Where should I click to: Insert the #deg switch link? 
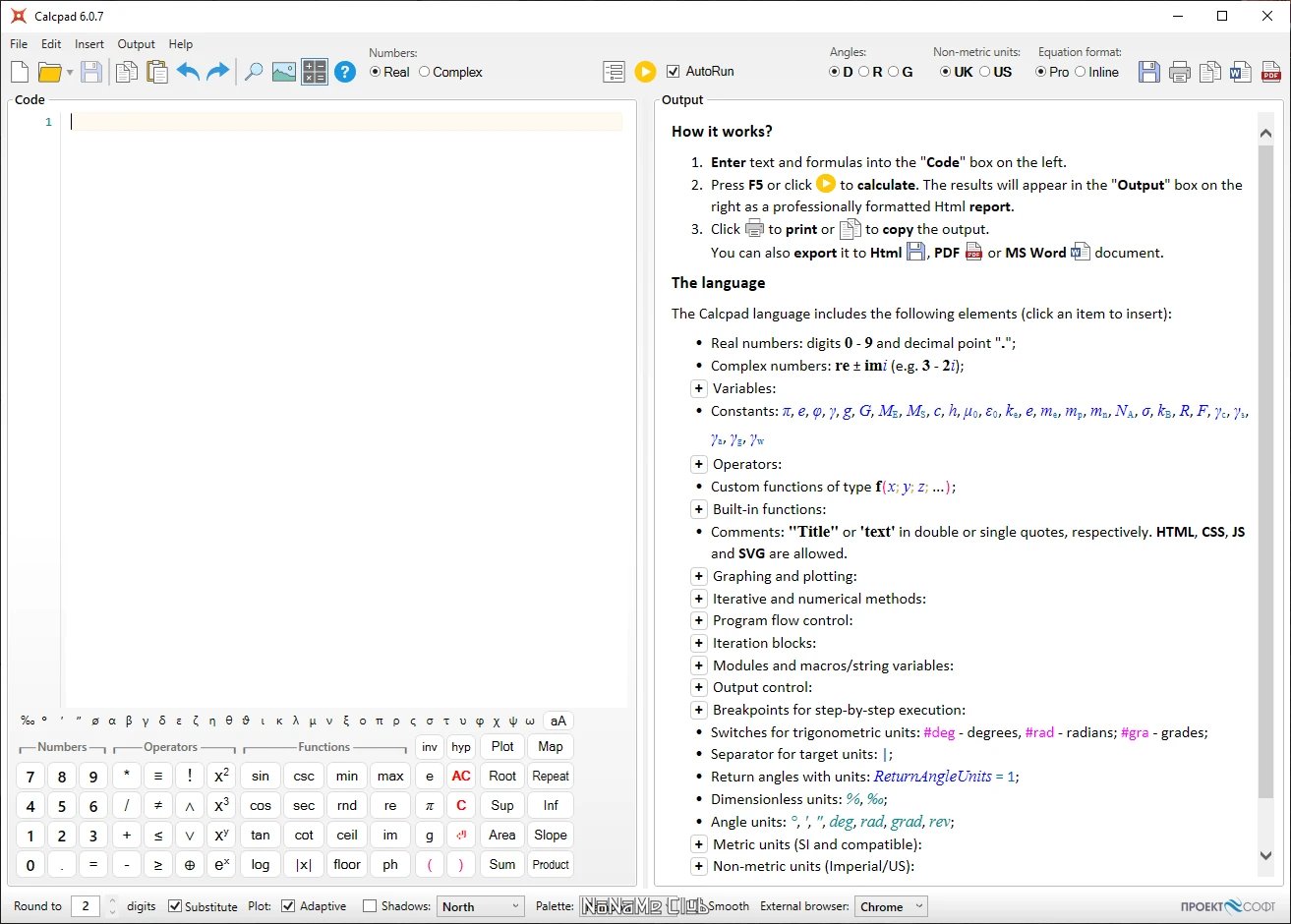coord(939,732)
